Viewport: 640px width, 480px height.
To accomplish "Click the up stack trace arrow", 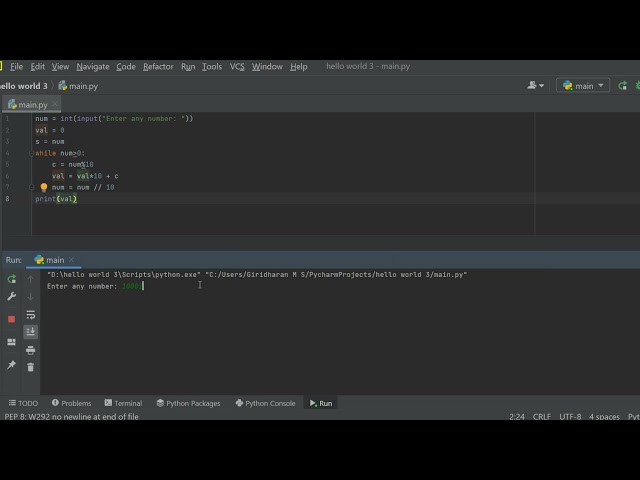I will pyautogui.click(x=31, y=279).
